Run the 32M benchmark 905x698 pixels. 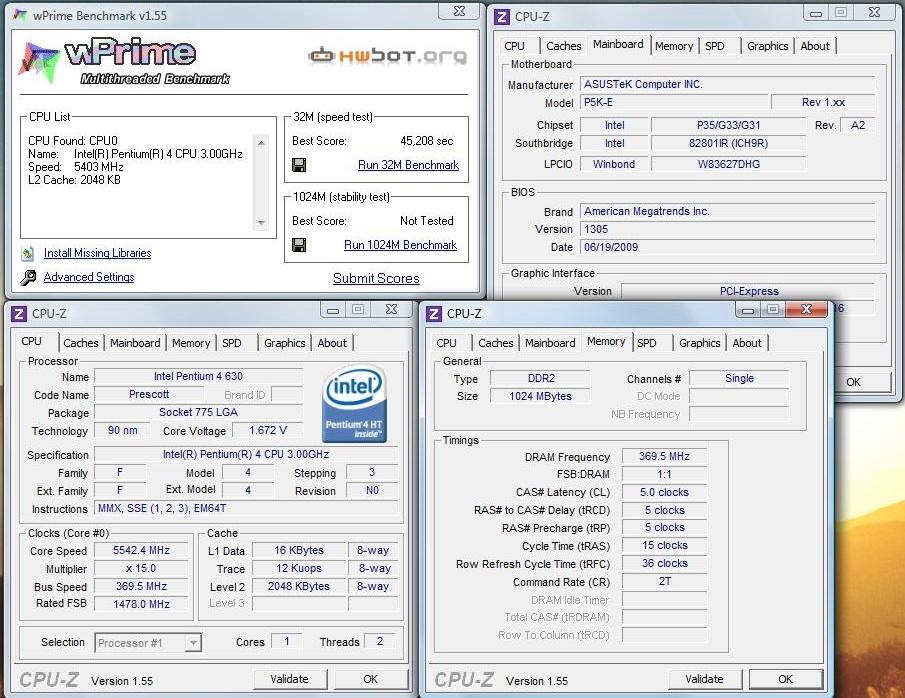coord(408,165)
